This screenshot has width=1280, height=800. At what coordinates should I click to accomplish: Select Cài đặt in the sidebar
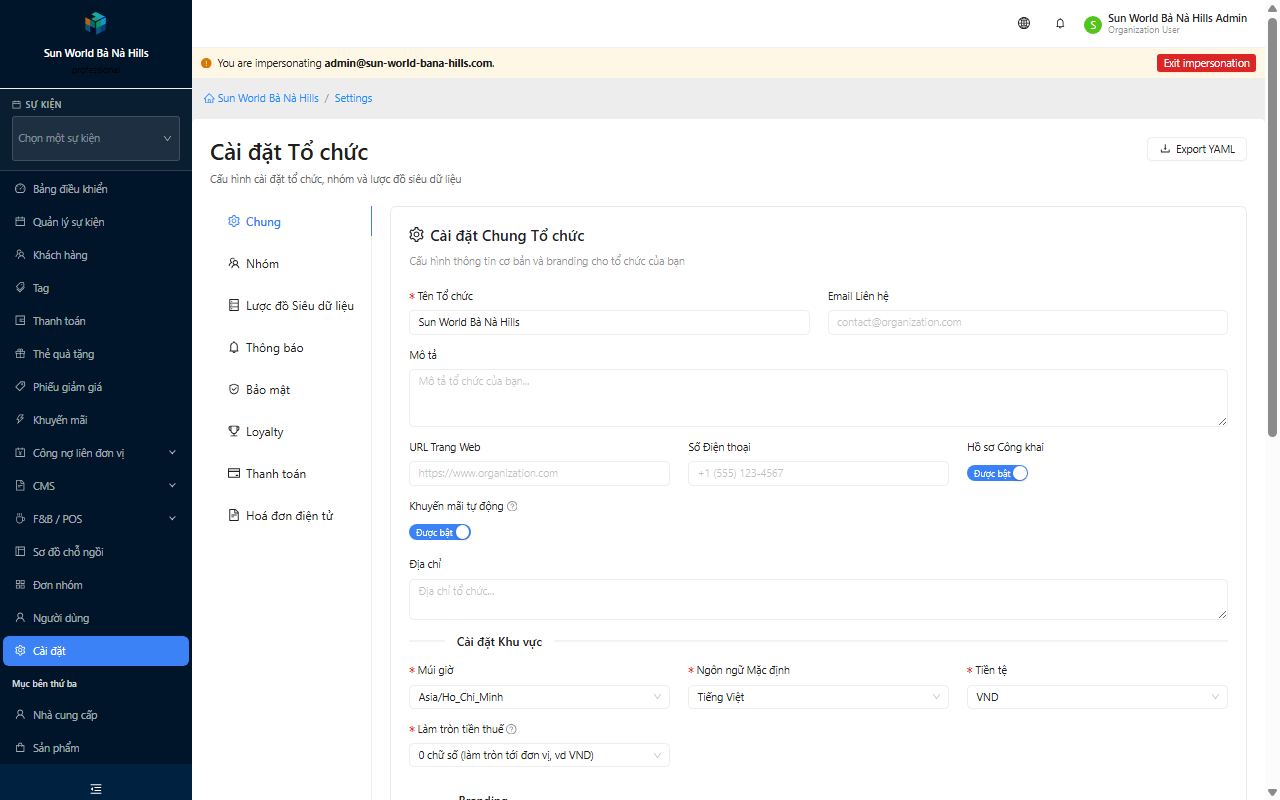coord(96,651)
